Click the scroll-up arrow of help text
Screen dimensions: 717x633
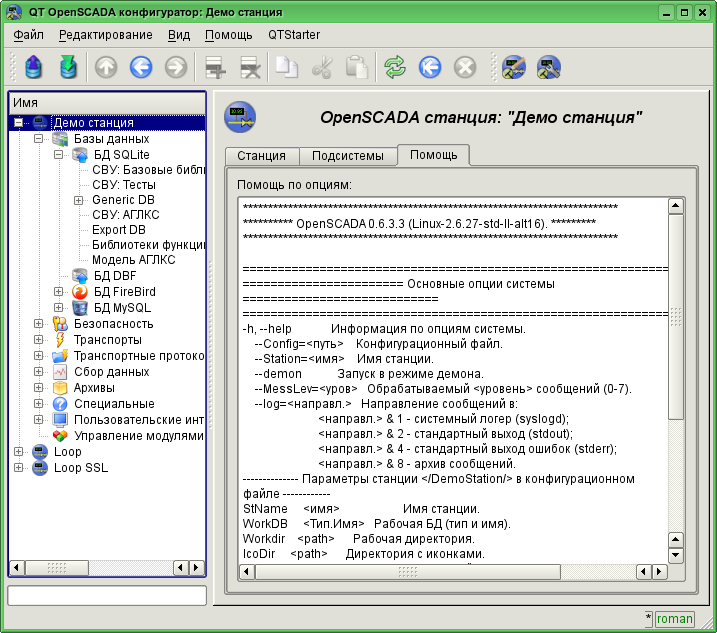click(x=676, y=206)
